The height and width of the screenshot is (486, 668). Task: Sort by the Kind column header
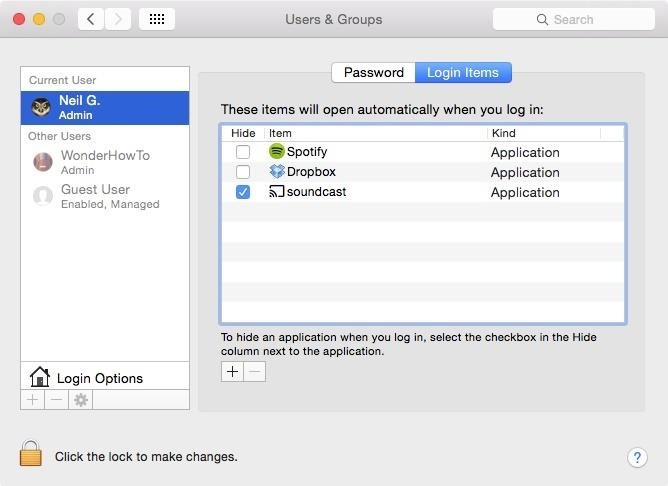[x=544, y=133]
